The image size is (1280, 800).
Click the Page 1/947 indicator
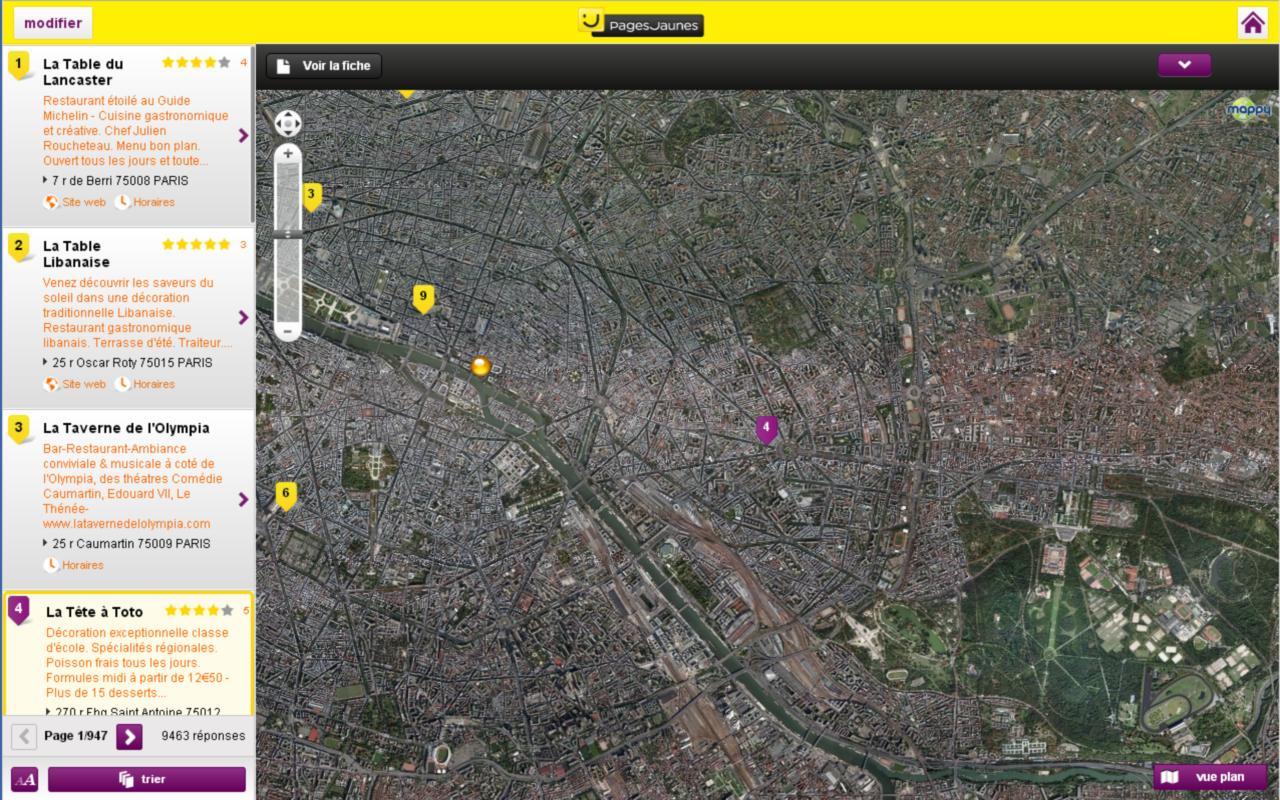[76, 736]
